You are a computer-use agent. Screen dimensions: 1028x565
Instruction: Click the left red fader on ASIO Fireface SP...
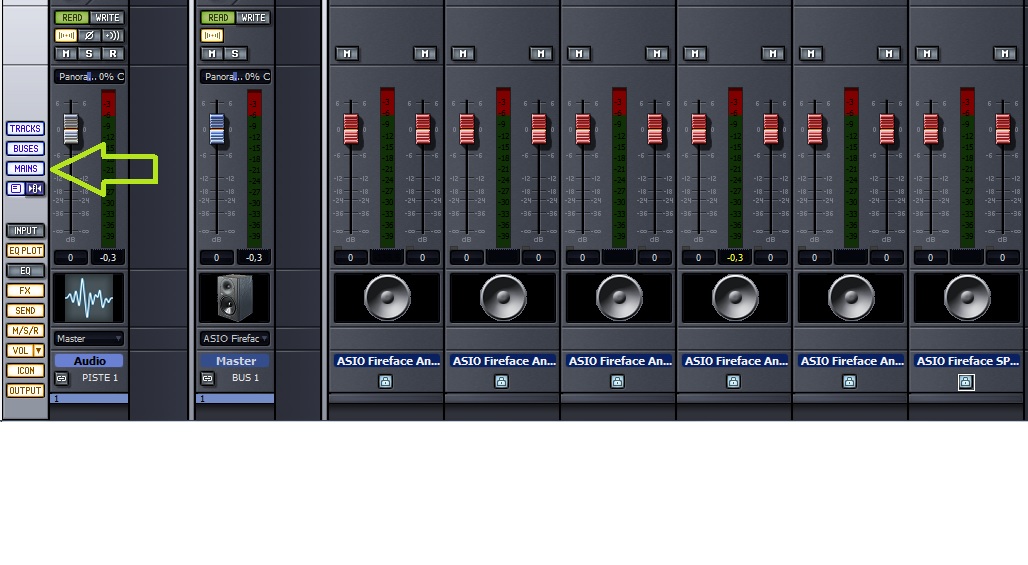click(931, 129)
